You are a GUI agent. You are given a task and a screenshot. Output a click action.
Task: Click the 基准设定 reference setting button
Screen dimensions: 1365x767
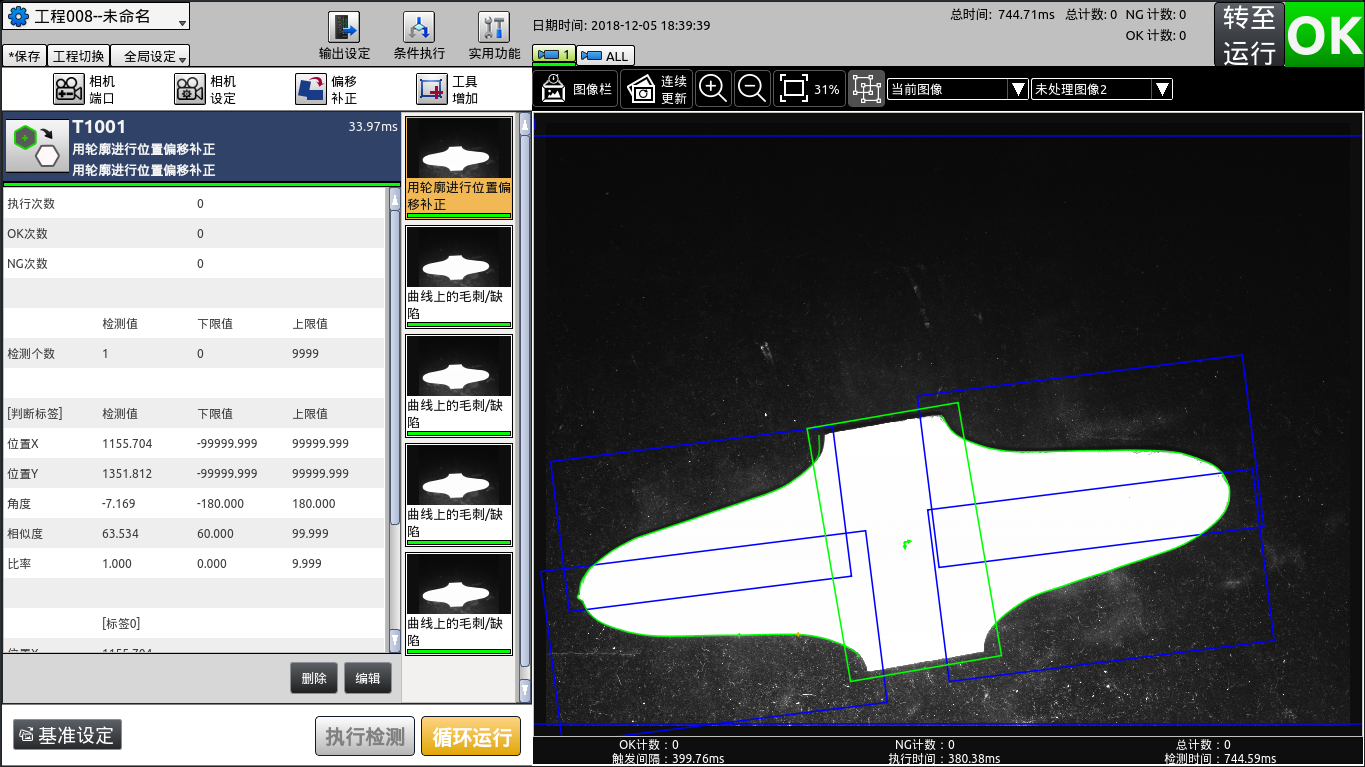pyautogui.click(x=68, y=735)
